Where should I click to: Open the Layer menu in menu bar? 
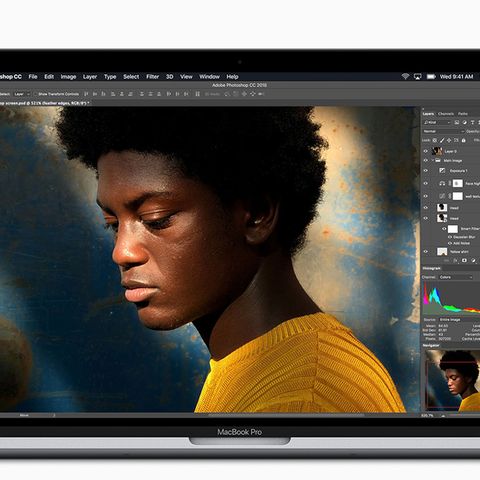click(x=90, y=77)
